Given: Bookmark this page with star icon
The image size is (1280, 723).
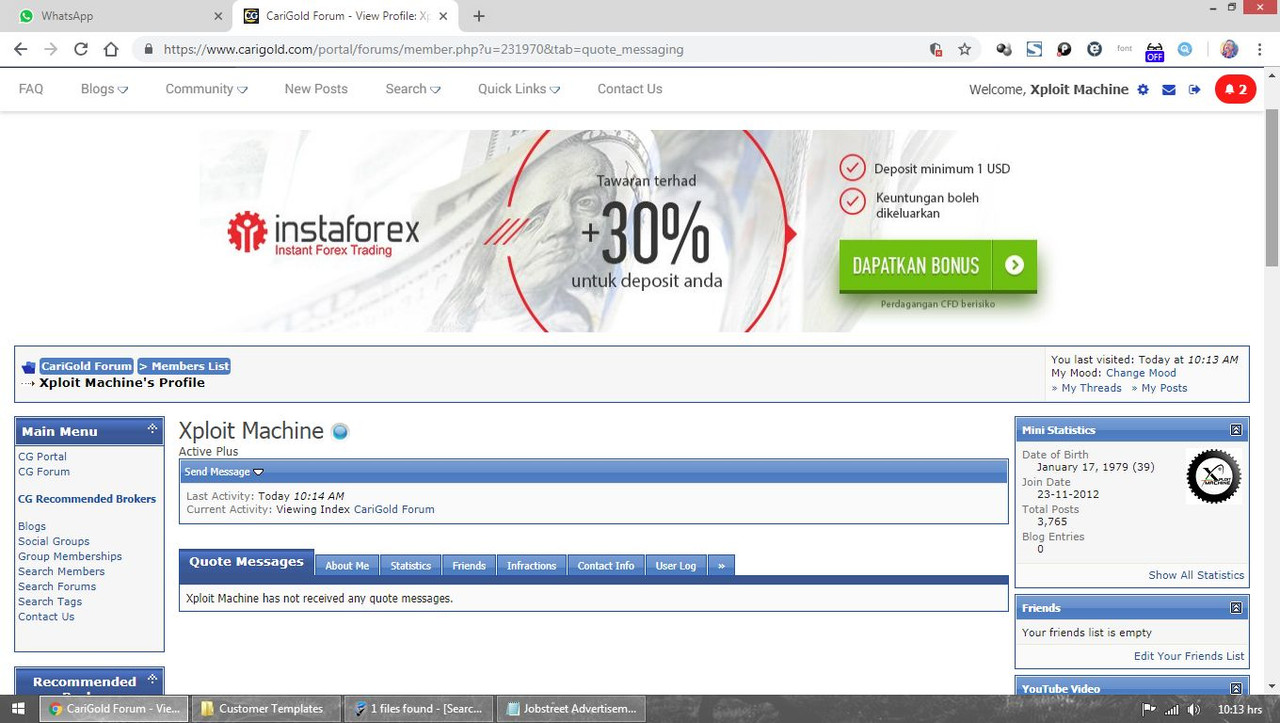Looking at the screenshot, I should [x=964, y=49].
